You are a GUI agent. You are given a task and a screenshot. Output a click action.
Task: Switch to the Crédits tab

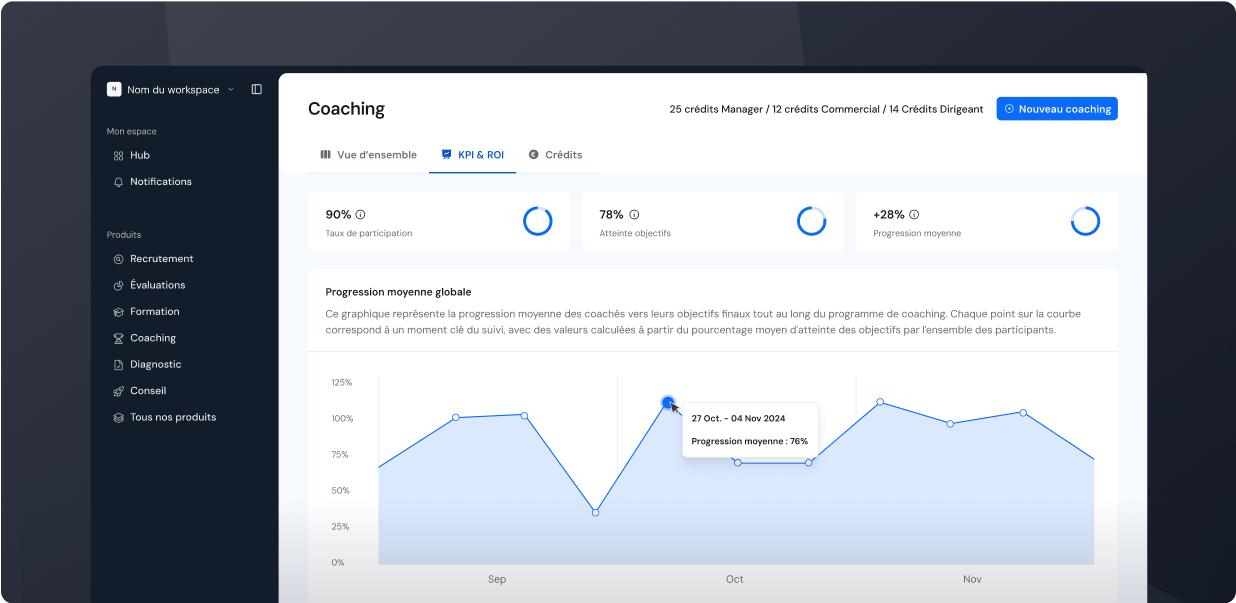coord(555,155)
